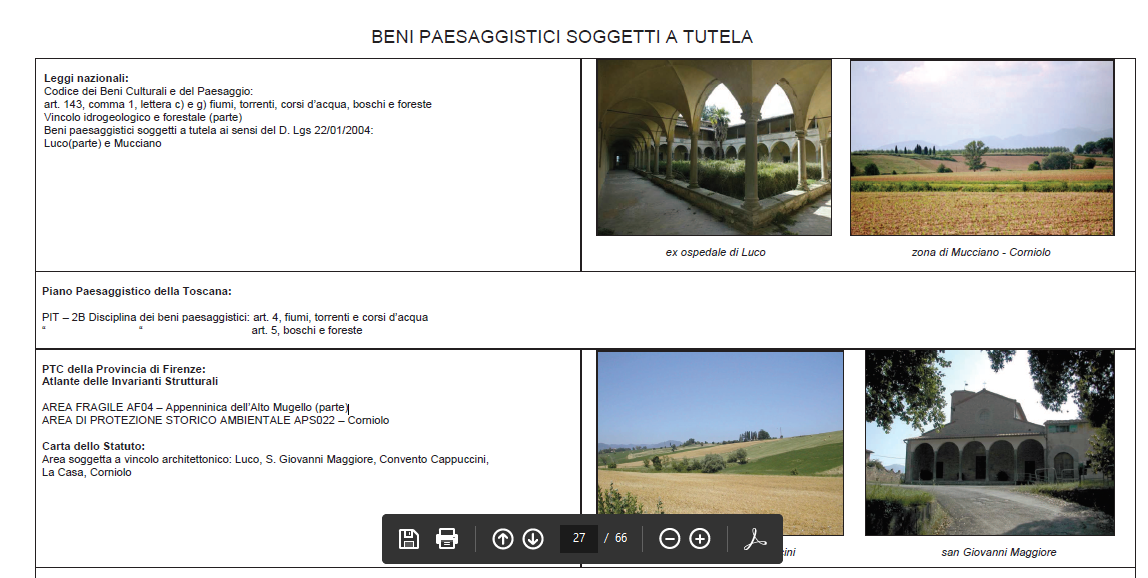
Task: Go to the next page with the down arrow
Action: [x=533, y=539]
